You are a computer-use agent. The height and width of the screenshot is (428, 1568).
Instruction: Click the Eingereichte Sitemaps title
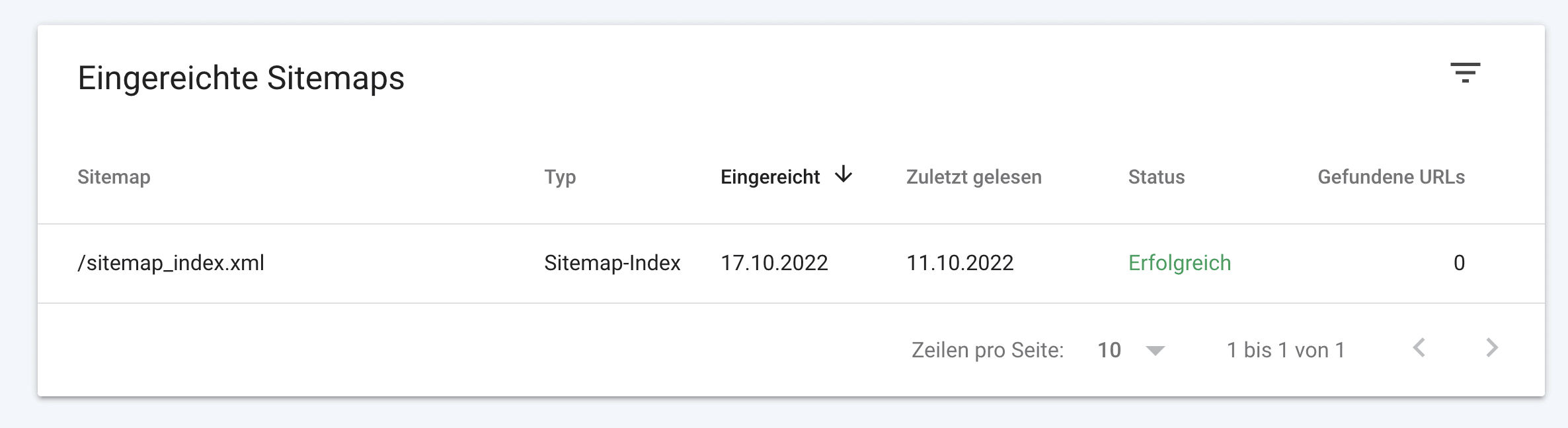coord(242,79)
